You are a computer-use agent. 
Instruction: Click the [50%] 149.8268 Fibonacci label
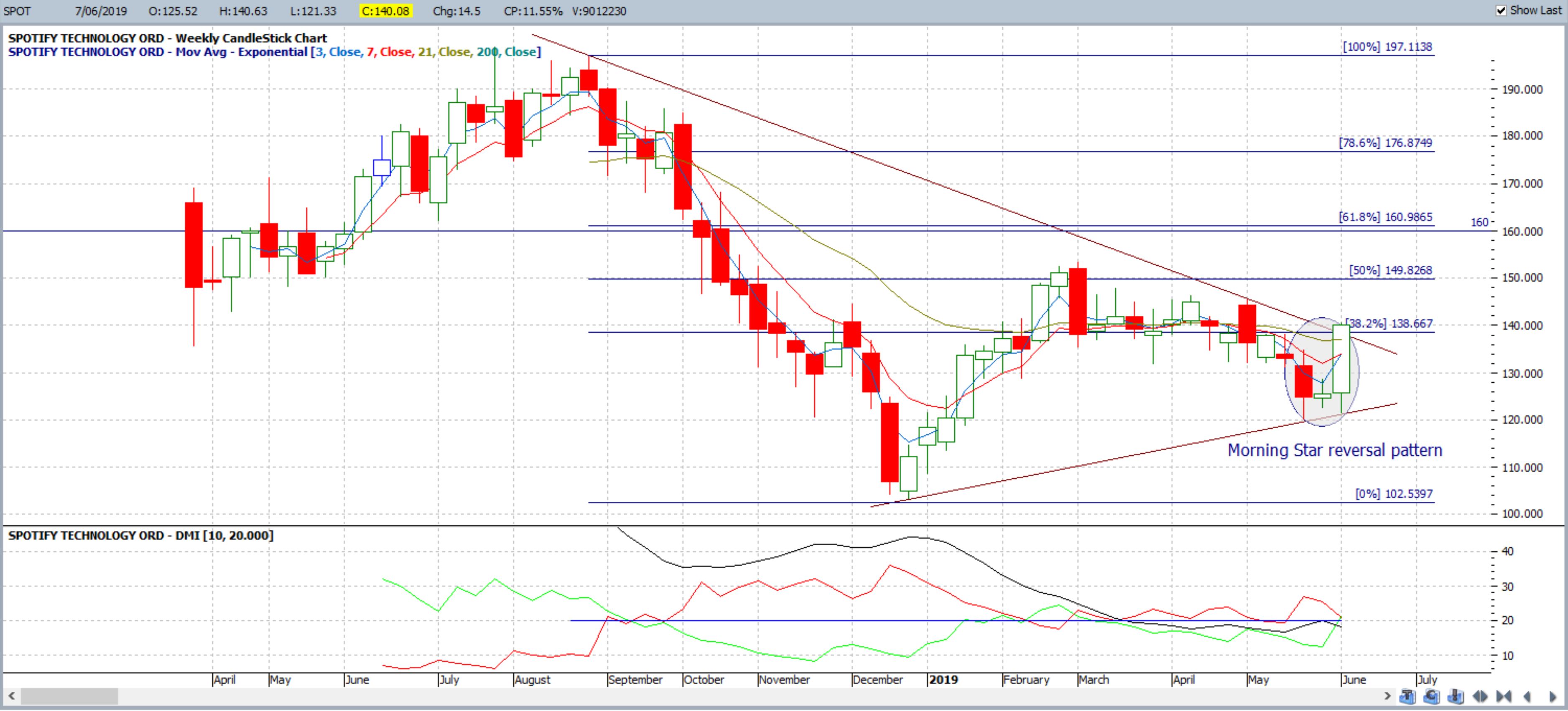point(1391,271)
